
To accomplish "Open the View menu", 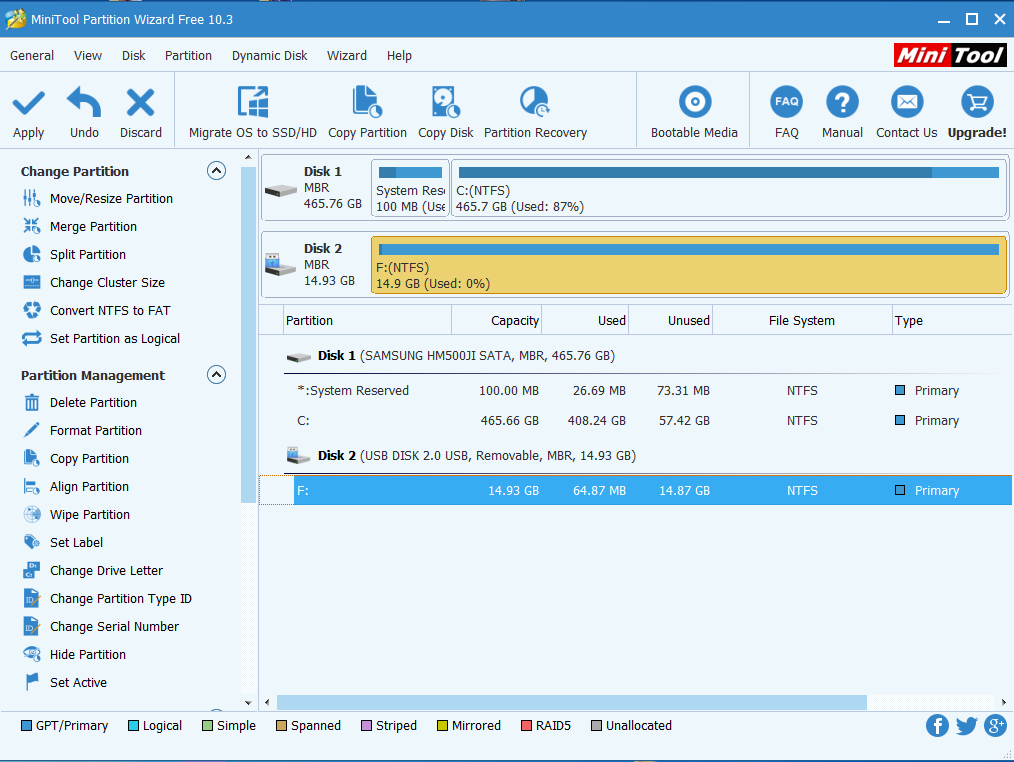I will pyautogui.click(x=87, y=56).
